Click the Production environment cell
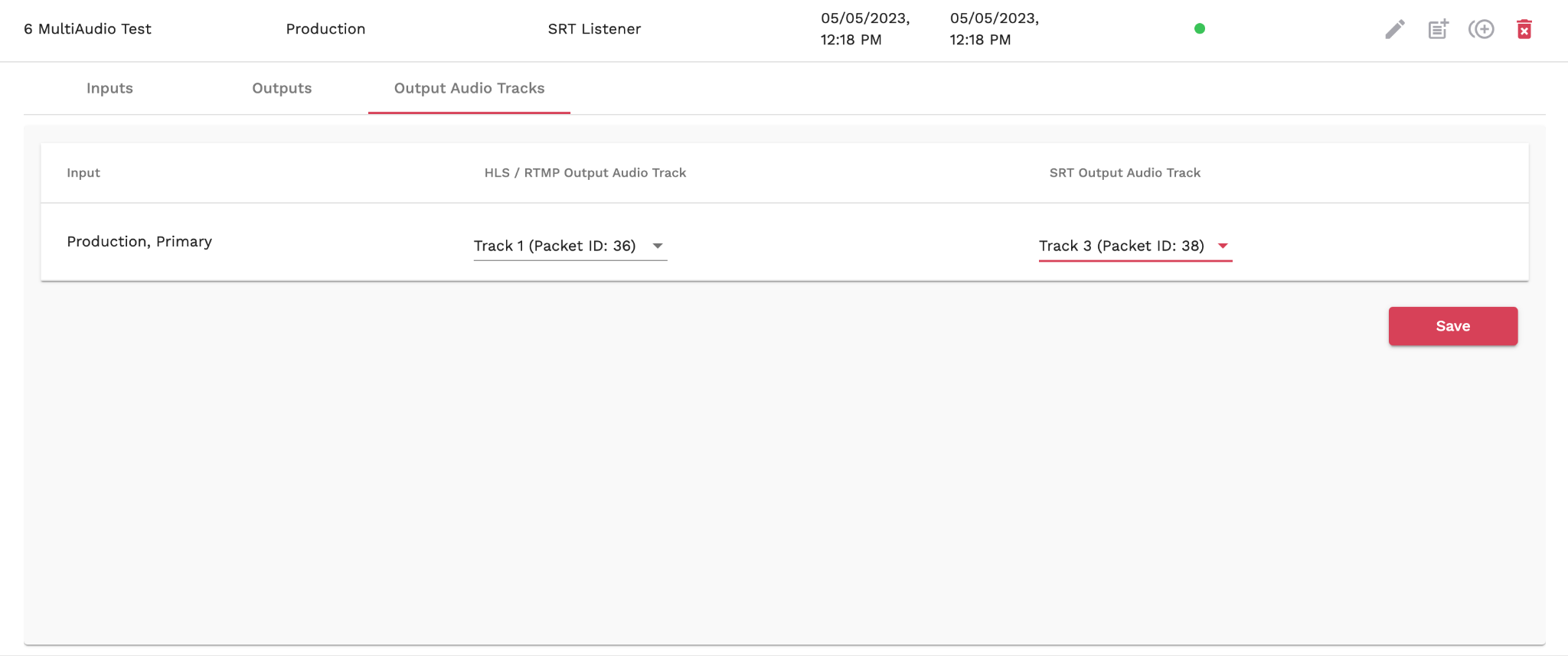 click(x=325, y=29)
